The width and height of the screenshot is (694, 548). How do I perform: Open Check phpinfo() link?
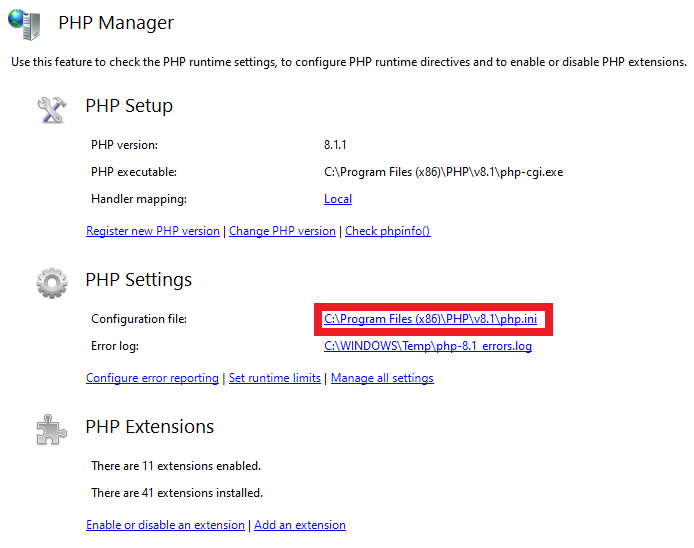[387, 231]
